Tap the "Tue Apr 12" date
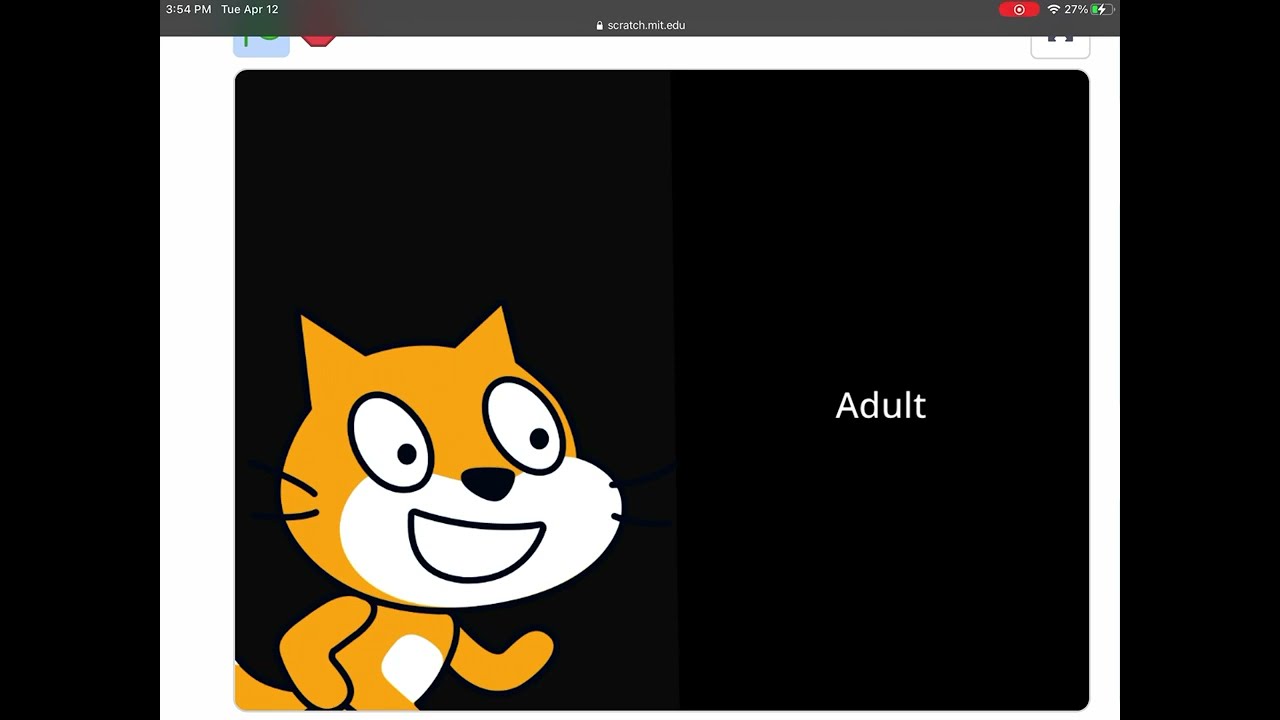 click(250, 9)
